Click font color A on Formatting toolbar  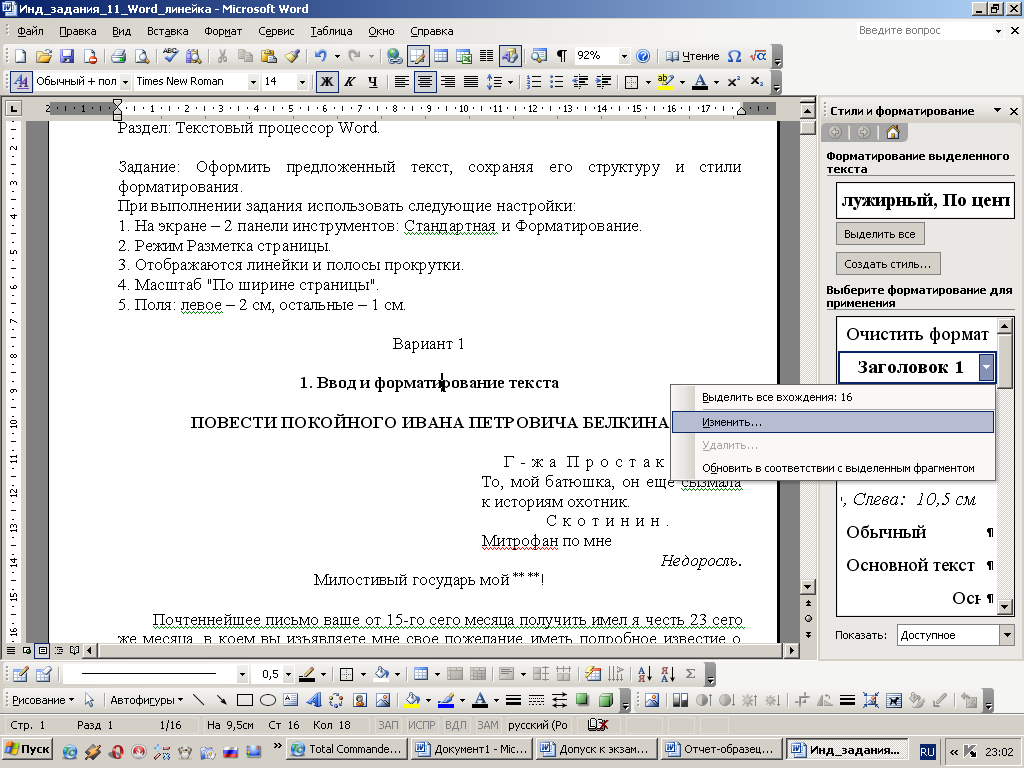[700, 82]
